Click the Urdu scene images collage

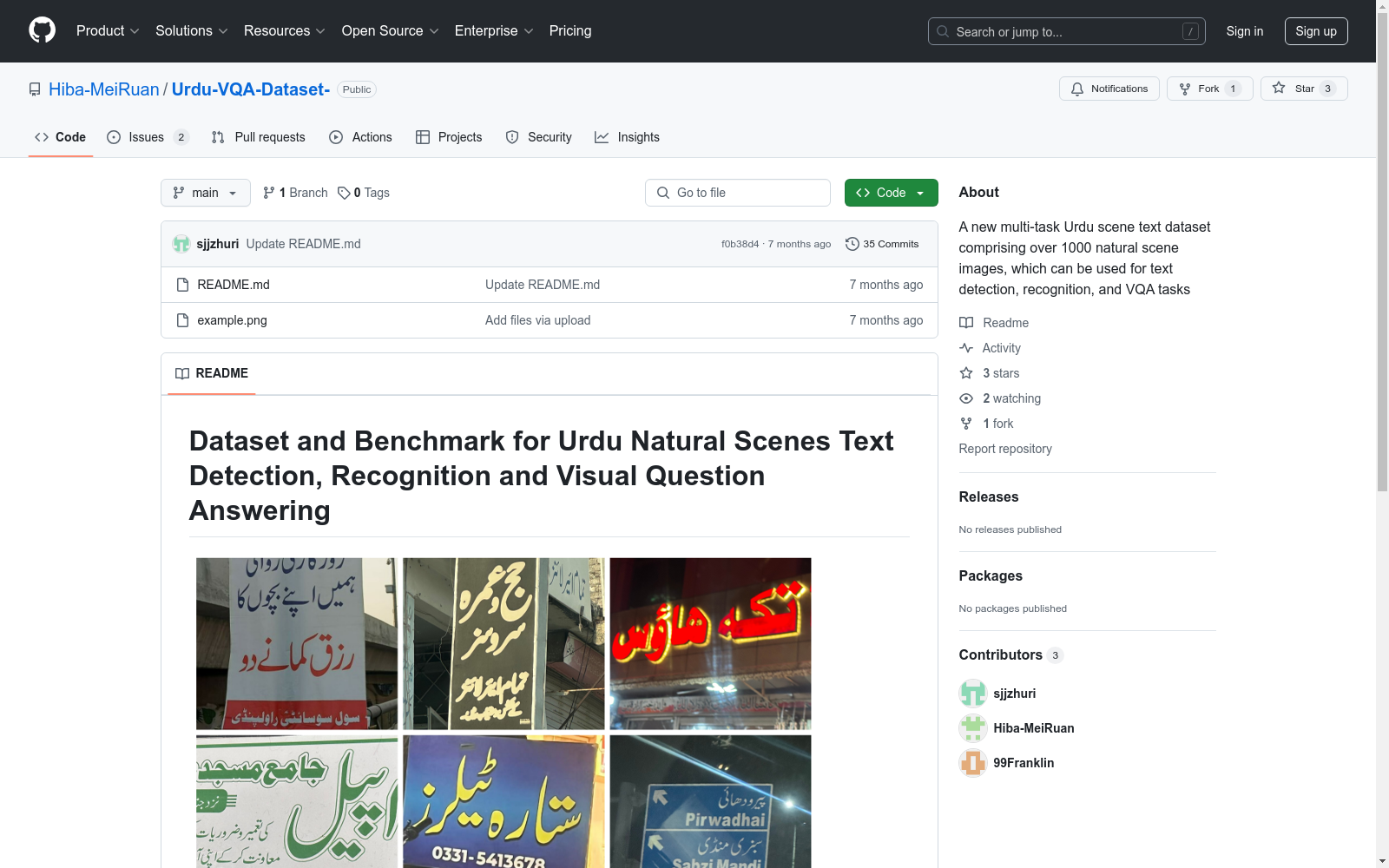pyautogui.click(x=504, y=713)
